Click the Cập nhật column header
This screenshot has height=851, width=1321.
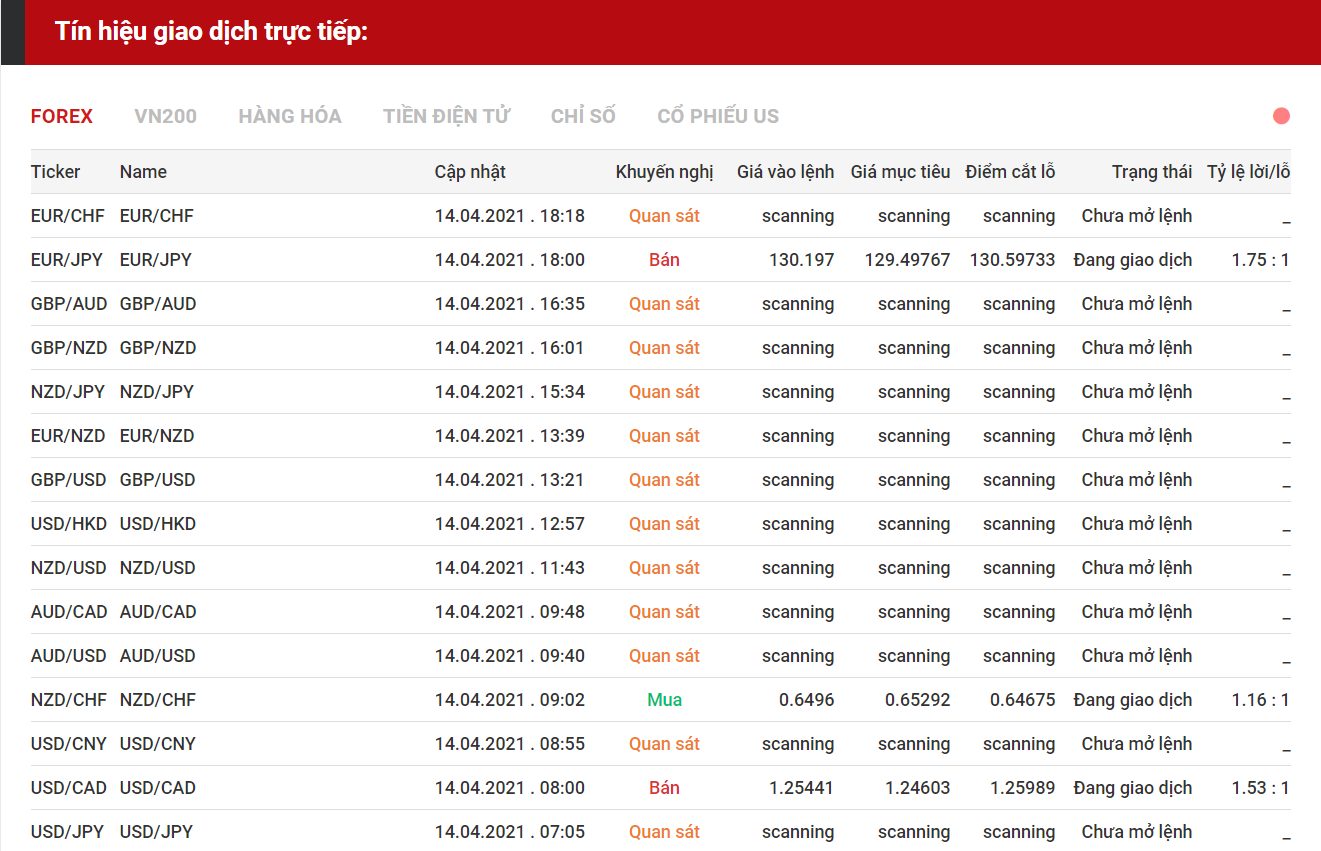click(x=470, y=172)
